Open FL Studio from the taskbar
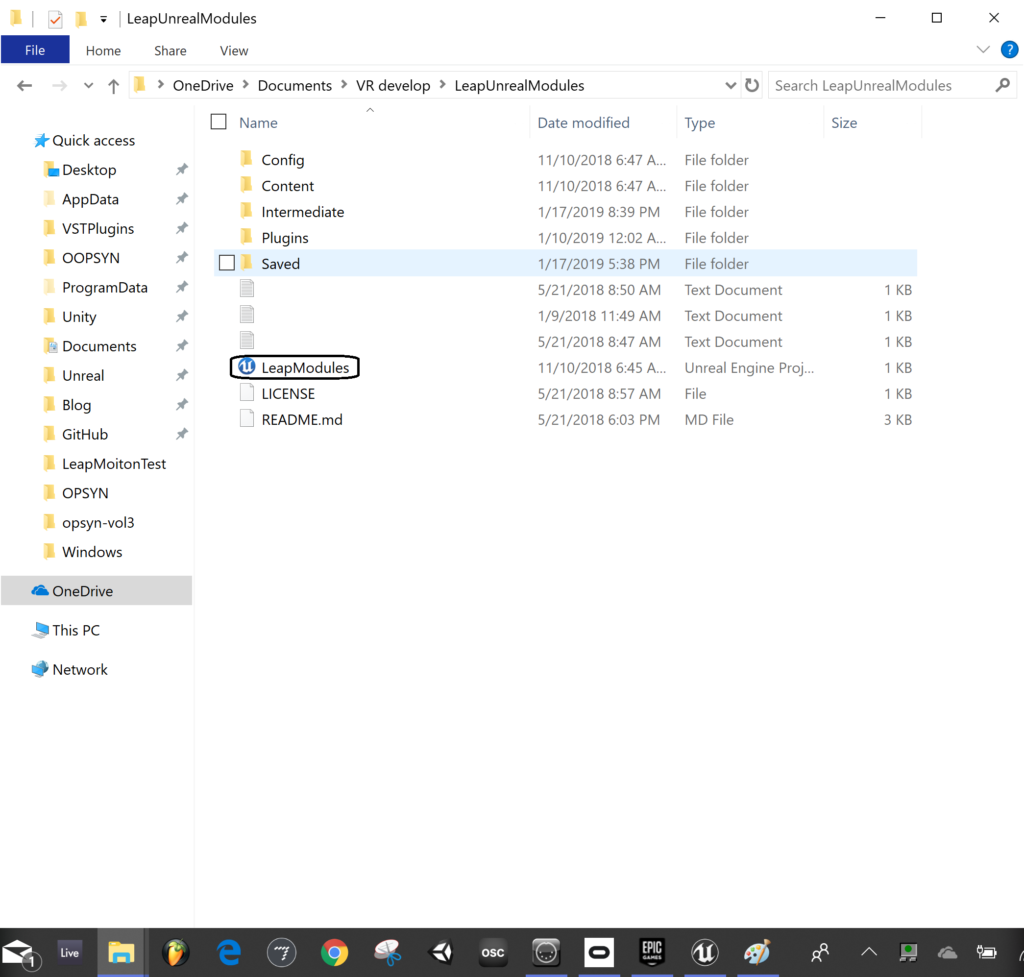Viewport: 1024px width, 977px height. click(x=175, y=952)
